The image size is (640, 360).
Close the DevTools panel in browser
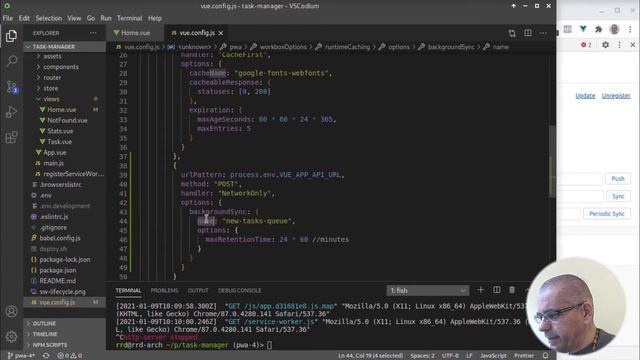point(633,44)
